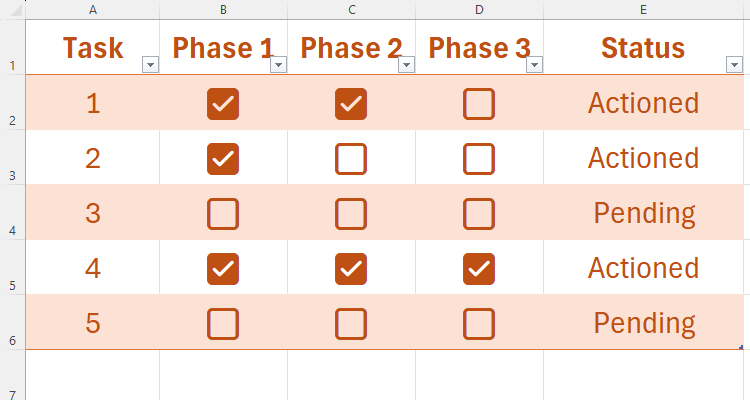Select column E header
750x400 pixels.
pyautogui.click(x=643, y=9)
